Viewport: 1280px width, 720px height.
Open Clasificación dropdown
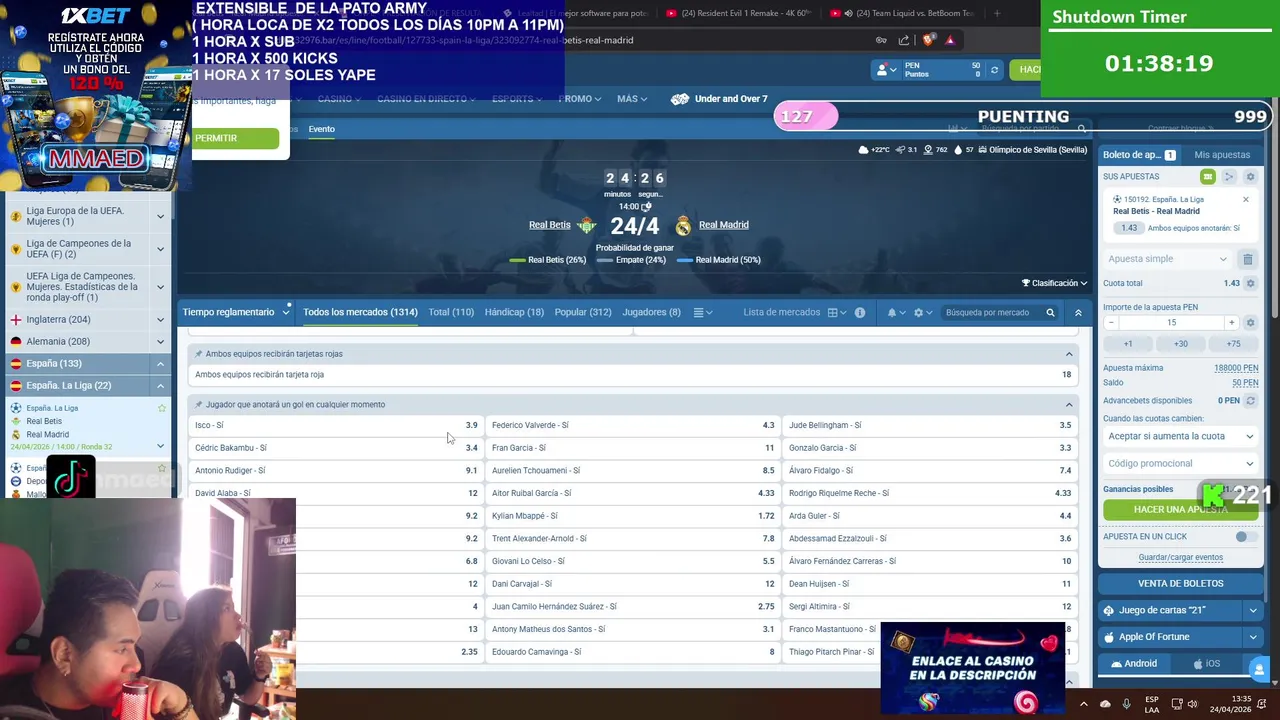(x=1054, y=283)
